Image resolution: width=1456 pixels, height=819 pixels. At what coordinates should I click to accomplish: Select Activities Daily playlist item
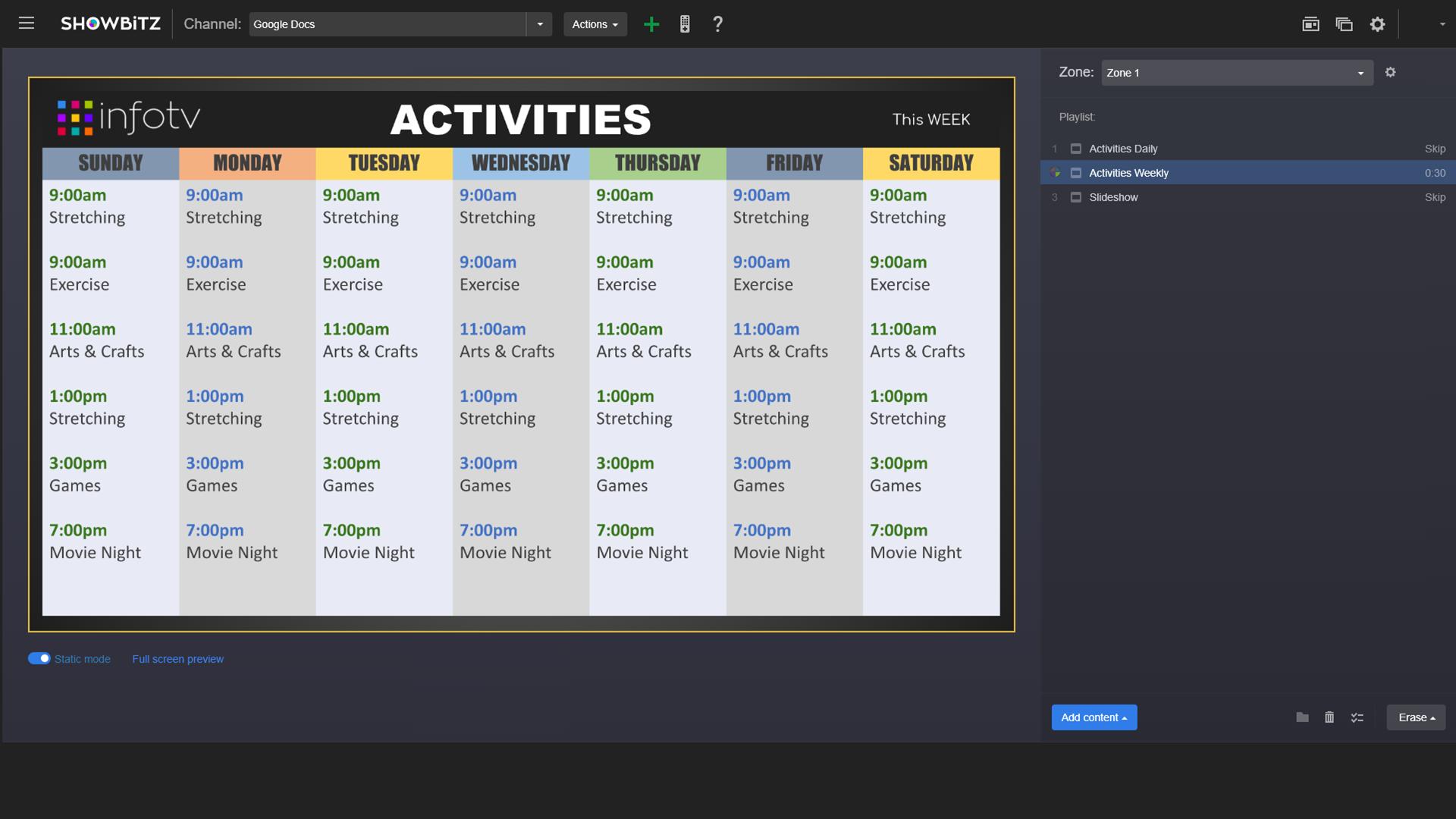[x=1247, y=149]
